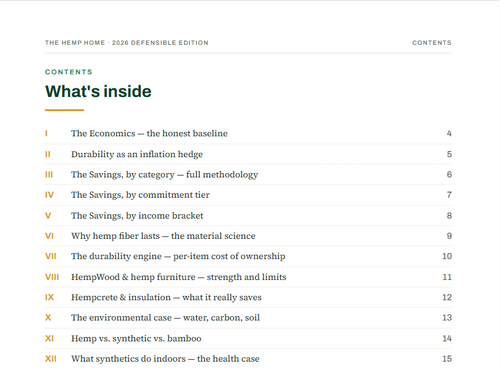Viewport: 500px width, 369px height.
Task: Click page number 4
Action: [449, 133]
